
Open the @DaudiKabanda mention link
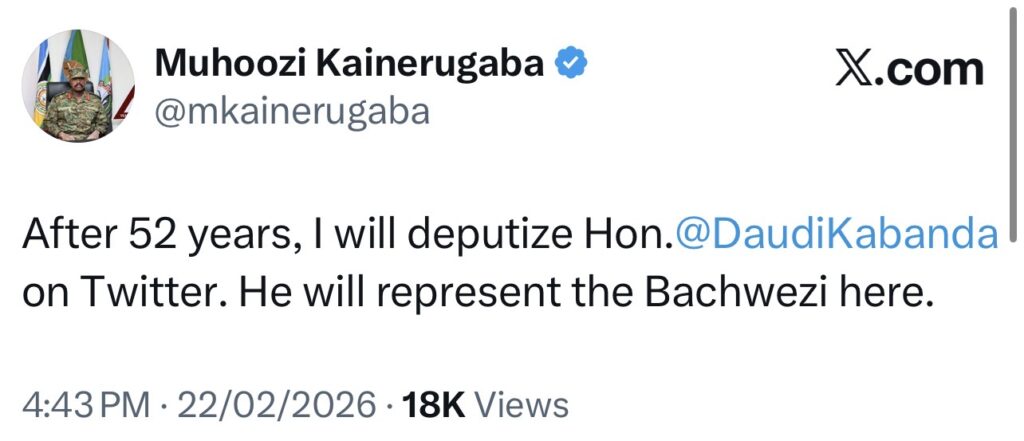837,235
